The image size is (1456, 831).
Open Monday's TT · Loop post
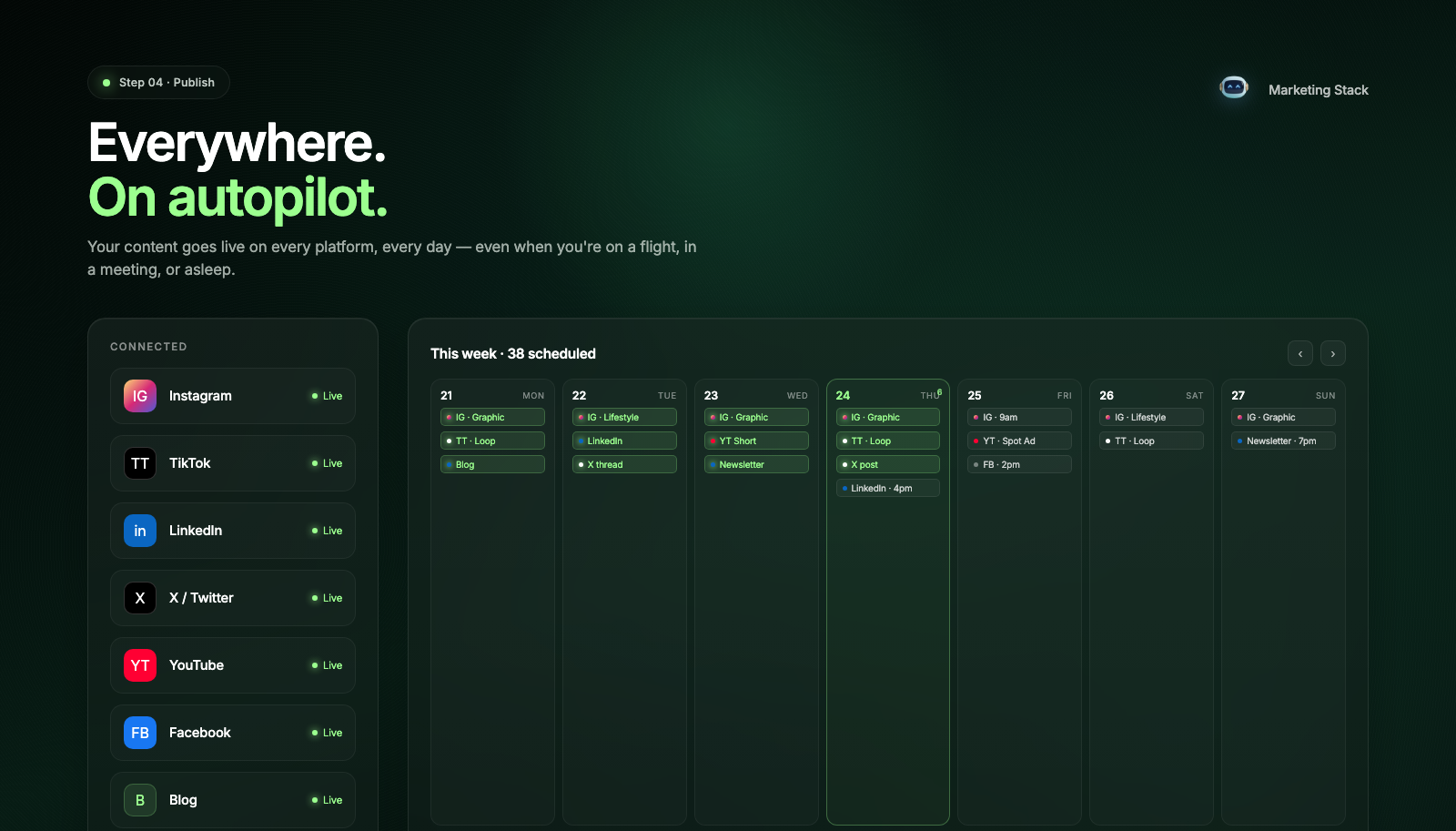click(492, 441)
